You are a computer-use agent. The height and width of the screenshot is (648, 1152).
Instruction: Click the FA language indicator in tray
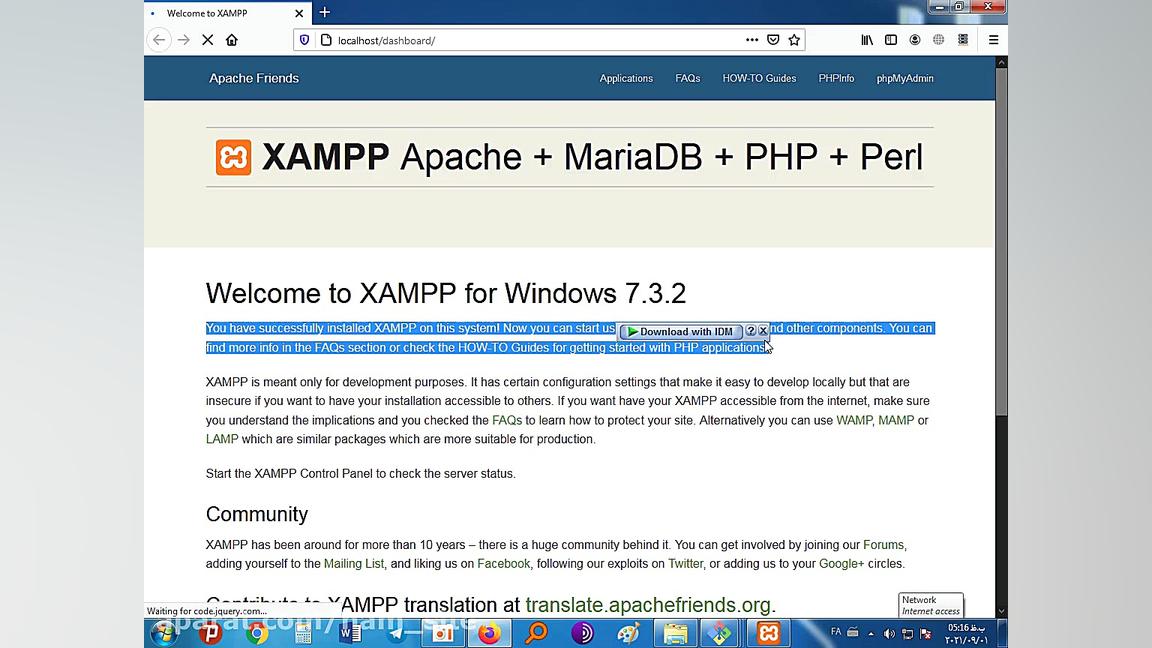tap(835, 632)
